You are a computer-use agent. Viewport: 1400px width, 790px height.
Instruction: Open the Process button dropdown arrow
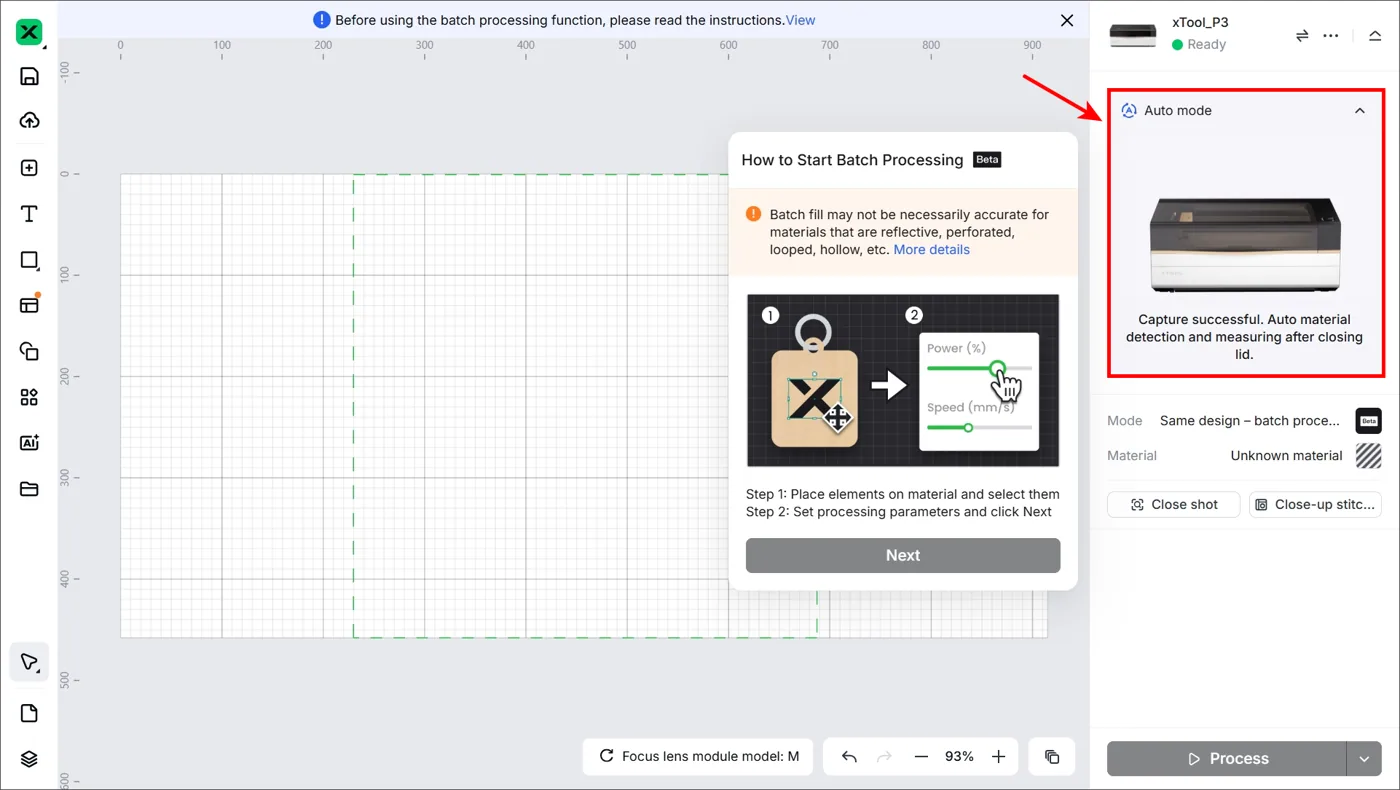pos(1364,759)
